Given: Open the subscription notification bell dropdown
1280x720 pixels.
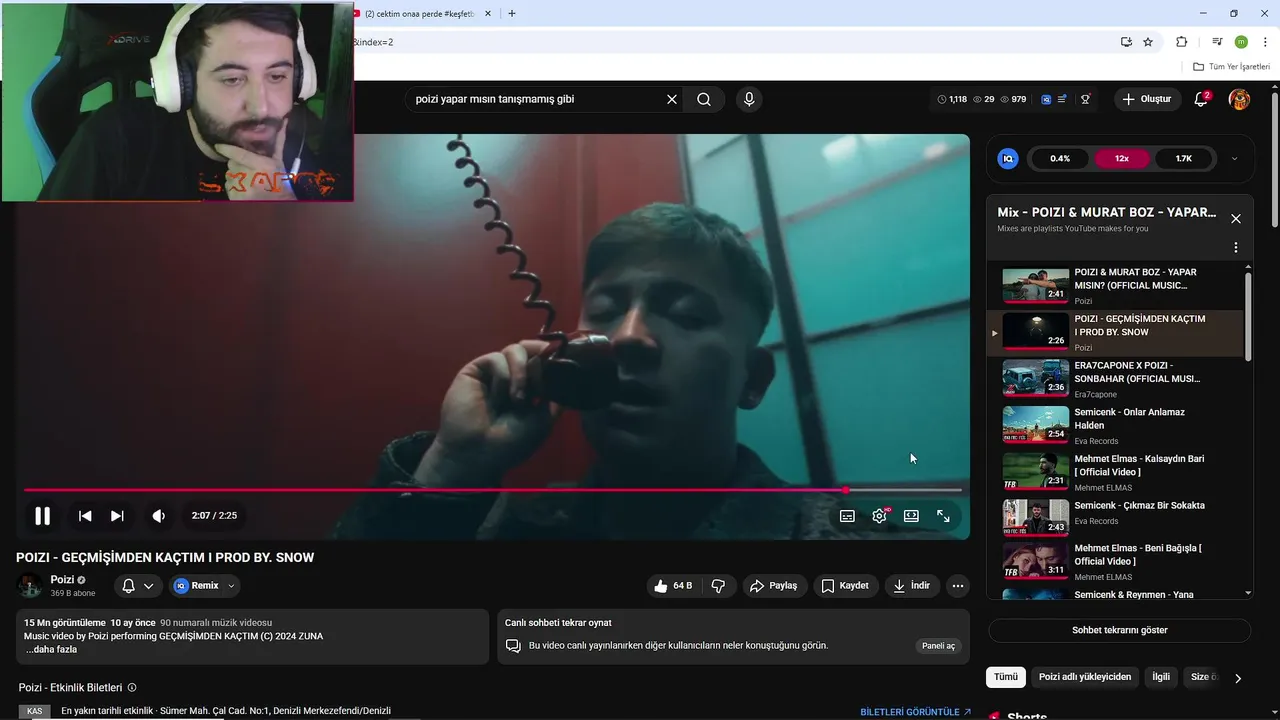Looking at the screenshot, I should coord(138,586).
